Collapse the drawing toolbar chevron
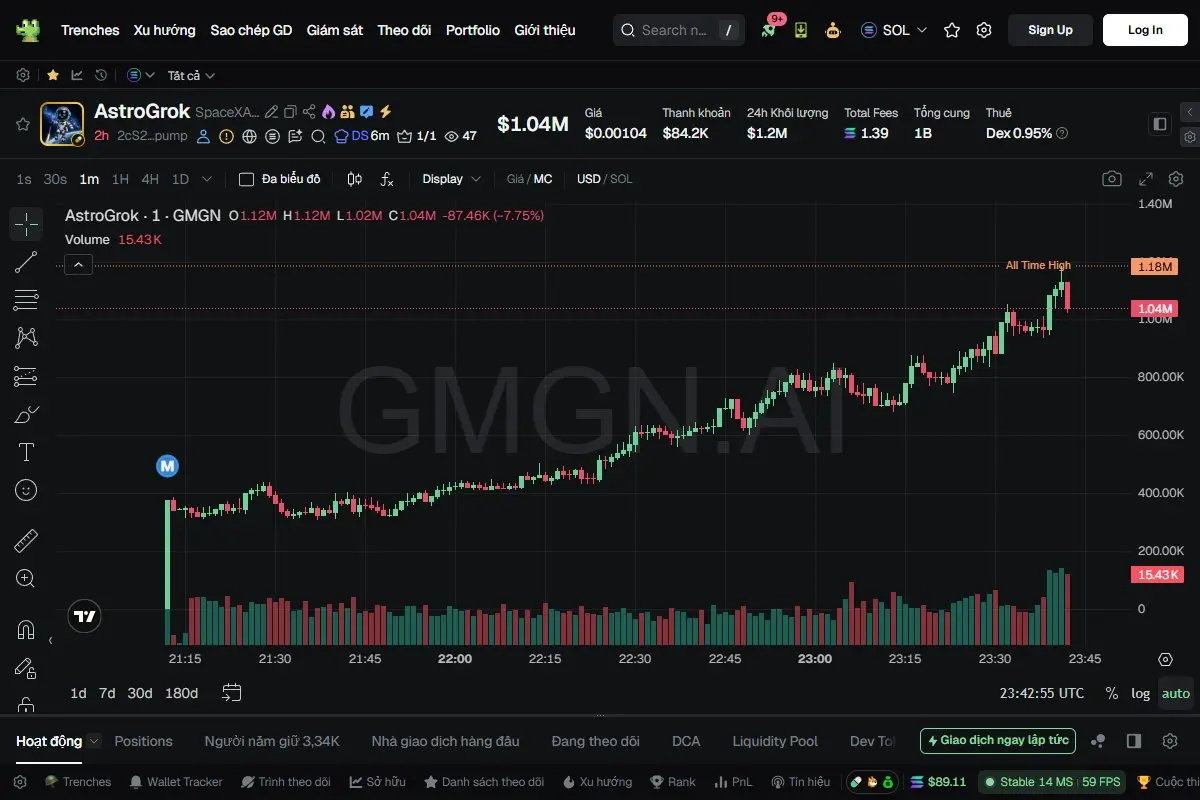Image resolution: width=1200 pixels, height=800 pixels. pyautogui.click(x=51, y=640)
